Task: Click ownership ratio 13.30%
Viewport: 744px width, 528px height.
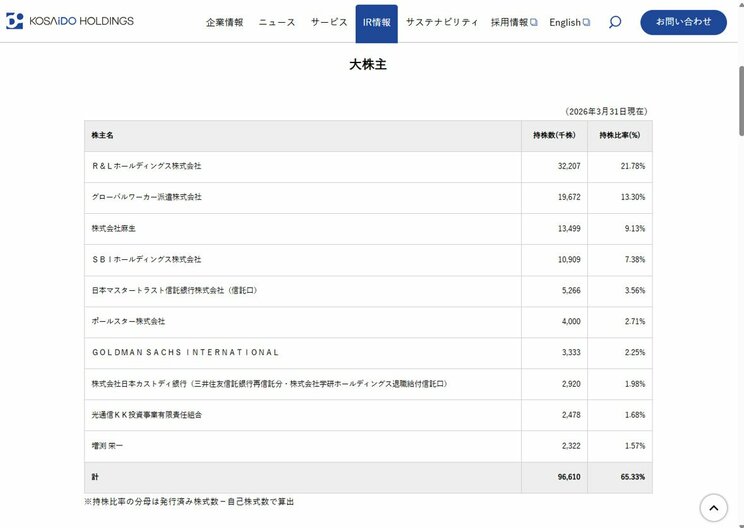Action: tap(633, 197)
